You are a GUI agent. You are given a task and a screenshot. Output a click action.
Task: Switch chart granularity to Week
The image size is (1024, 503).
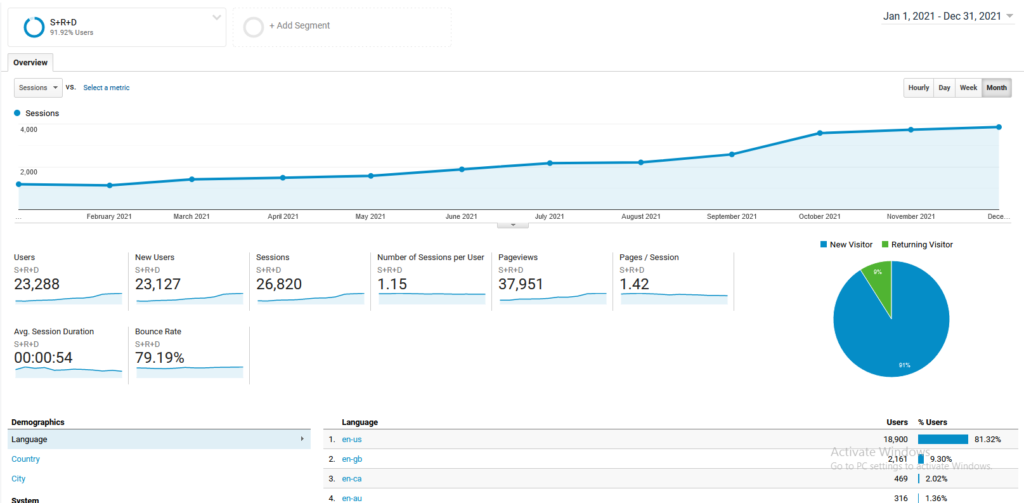[x=968, y=88]
